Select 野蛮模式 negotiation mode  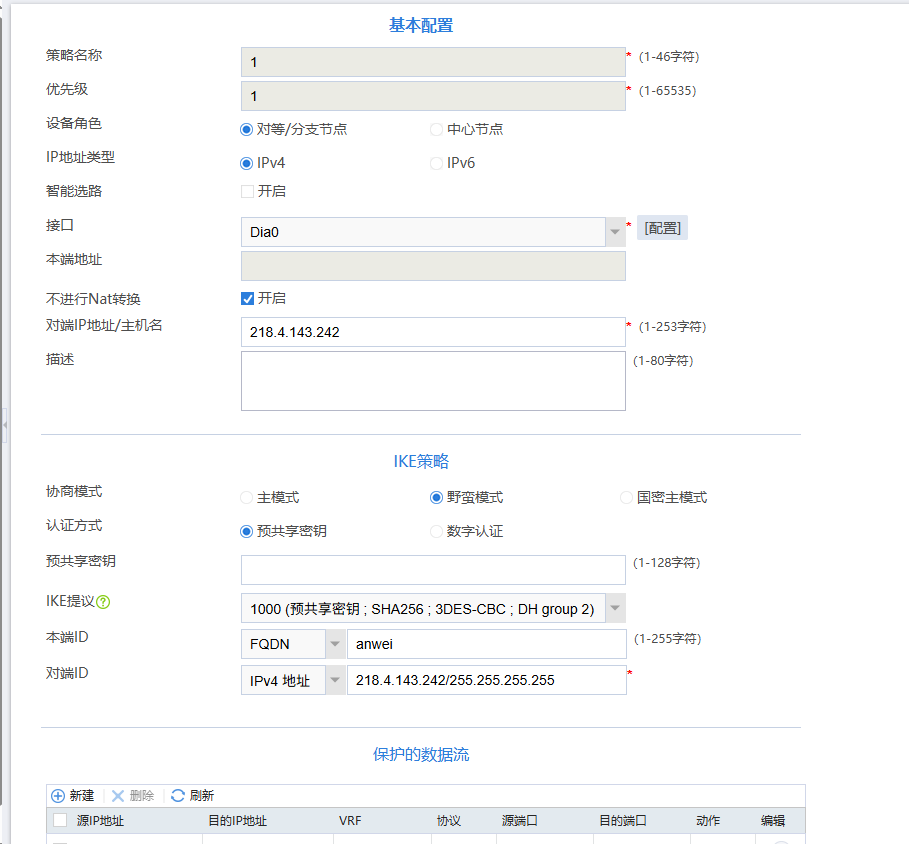click(437, 497)
